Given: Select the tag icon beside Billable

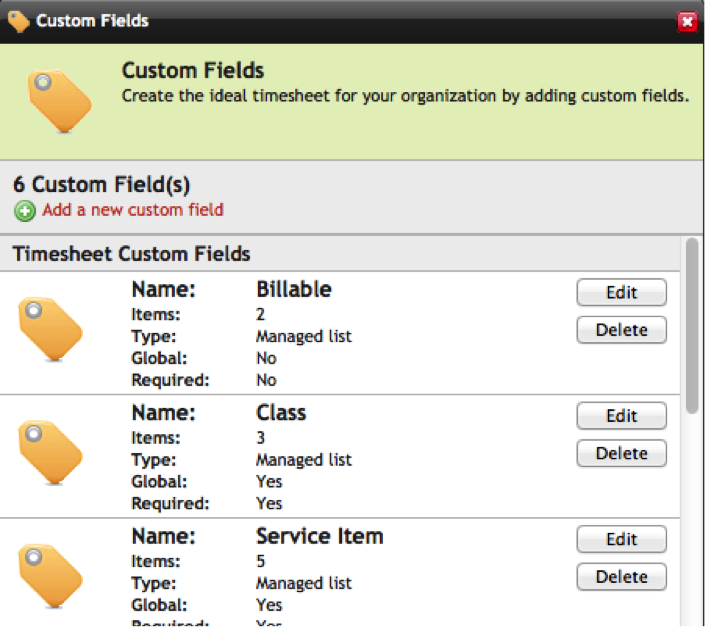Looking at the screenshot, I should (x=50, y=329).
